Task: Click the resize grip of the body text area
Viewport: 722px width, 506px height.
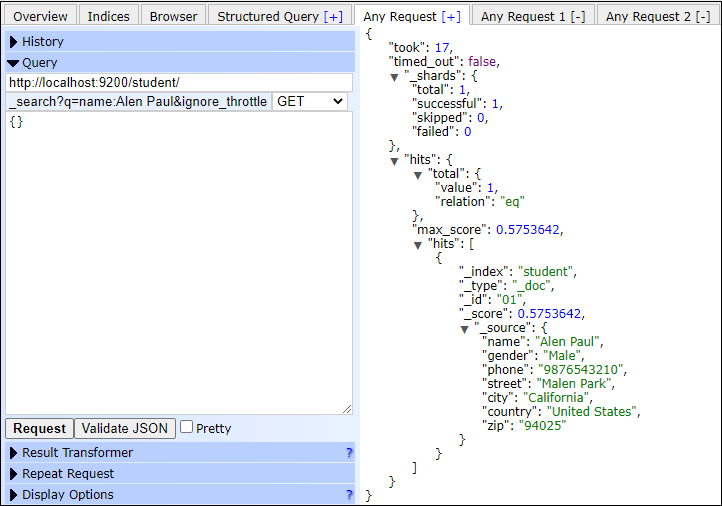Action: 347,409
